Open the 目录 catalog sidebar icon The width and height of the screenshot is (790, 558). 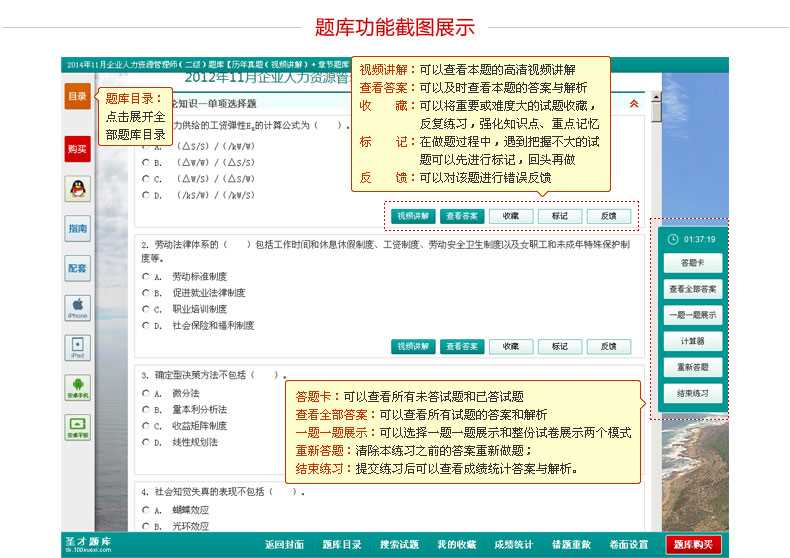tap(77, 96)
